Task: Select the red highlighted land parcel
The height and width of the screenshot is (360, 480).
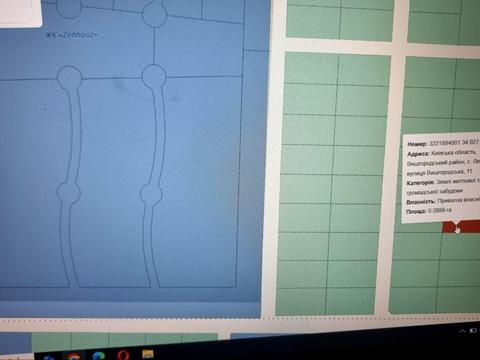Action: pos(461,227)
